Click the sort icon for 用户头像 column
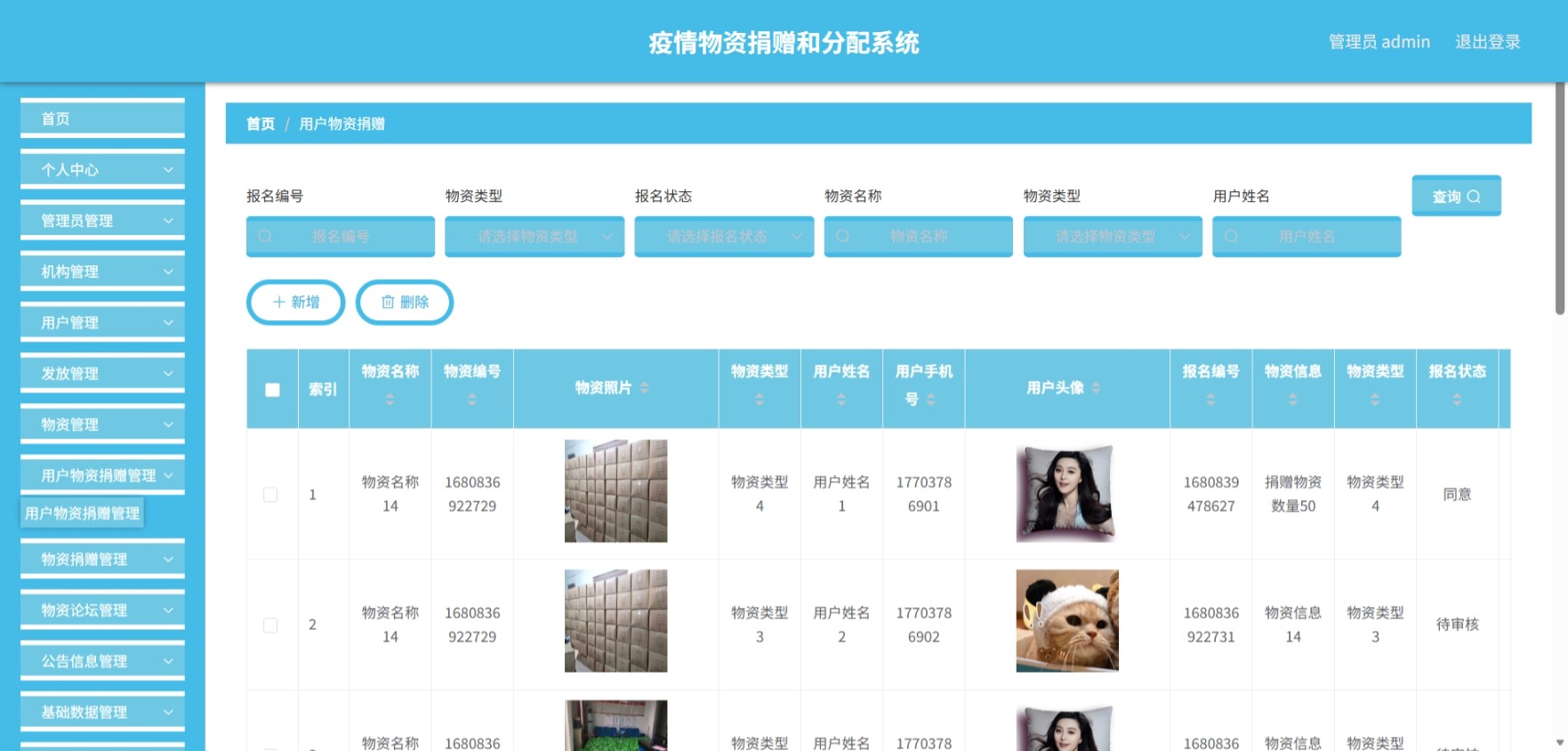This screenshot has height=751, width=1568. (x=1096, y=387)
